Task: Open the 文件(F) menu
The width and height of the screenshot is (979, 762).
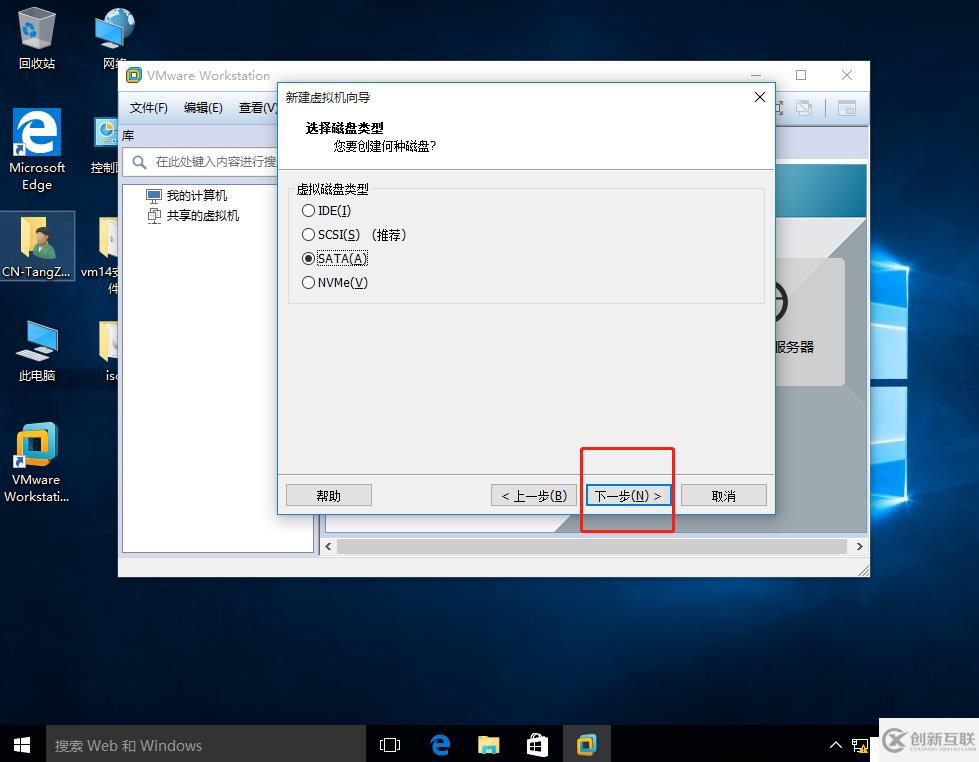Action: click(149, 108)
